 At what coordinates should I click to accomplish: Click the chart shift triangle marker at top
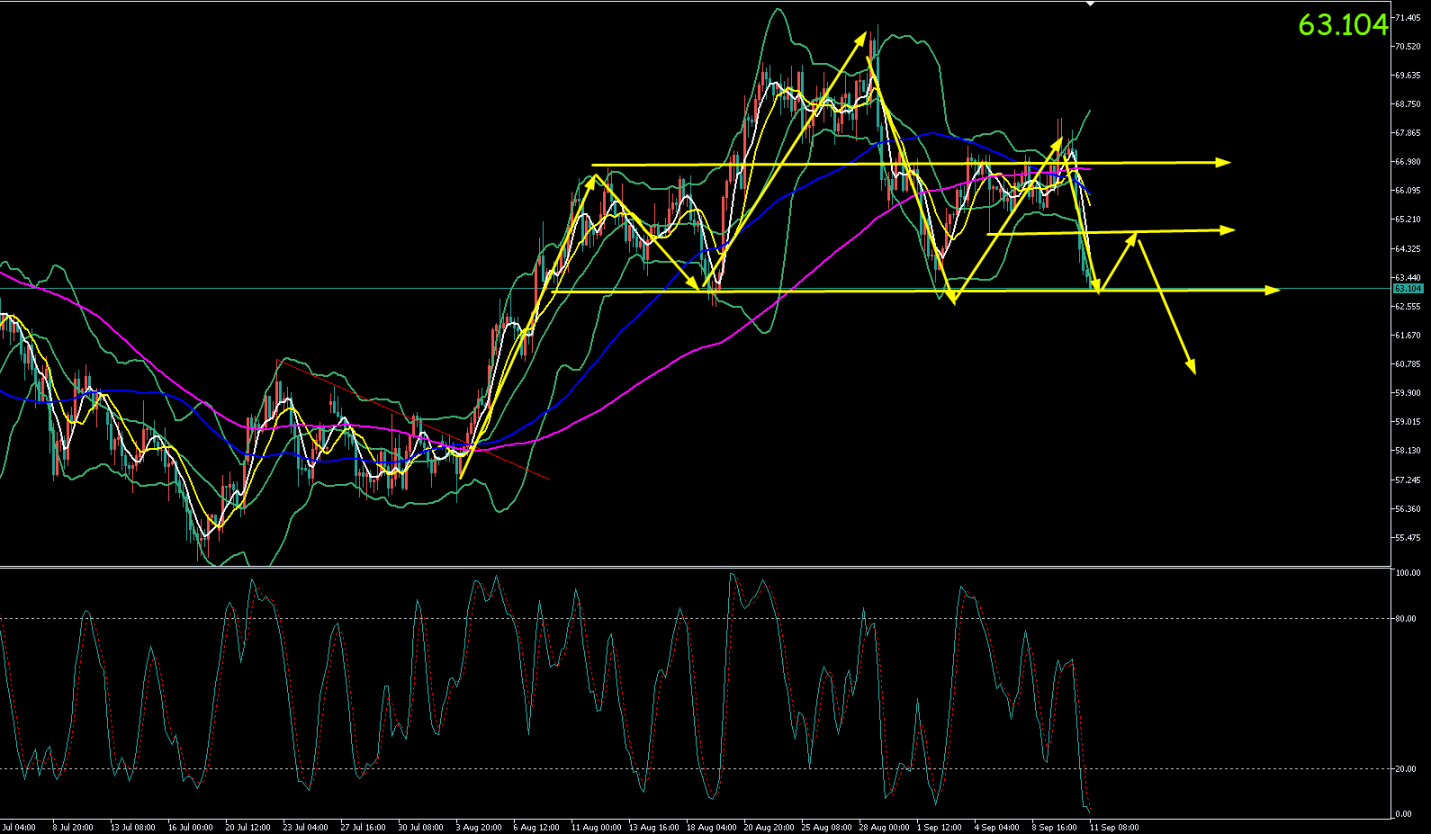coord(1091,4)
